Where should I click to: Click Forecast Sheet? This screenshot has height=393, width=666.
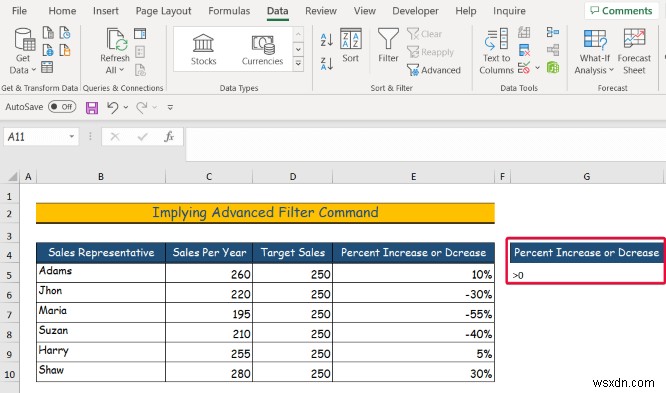pos(634,51)
